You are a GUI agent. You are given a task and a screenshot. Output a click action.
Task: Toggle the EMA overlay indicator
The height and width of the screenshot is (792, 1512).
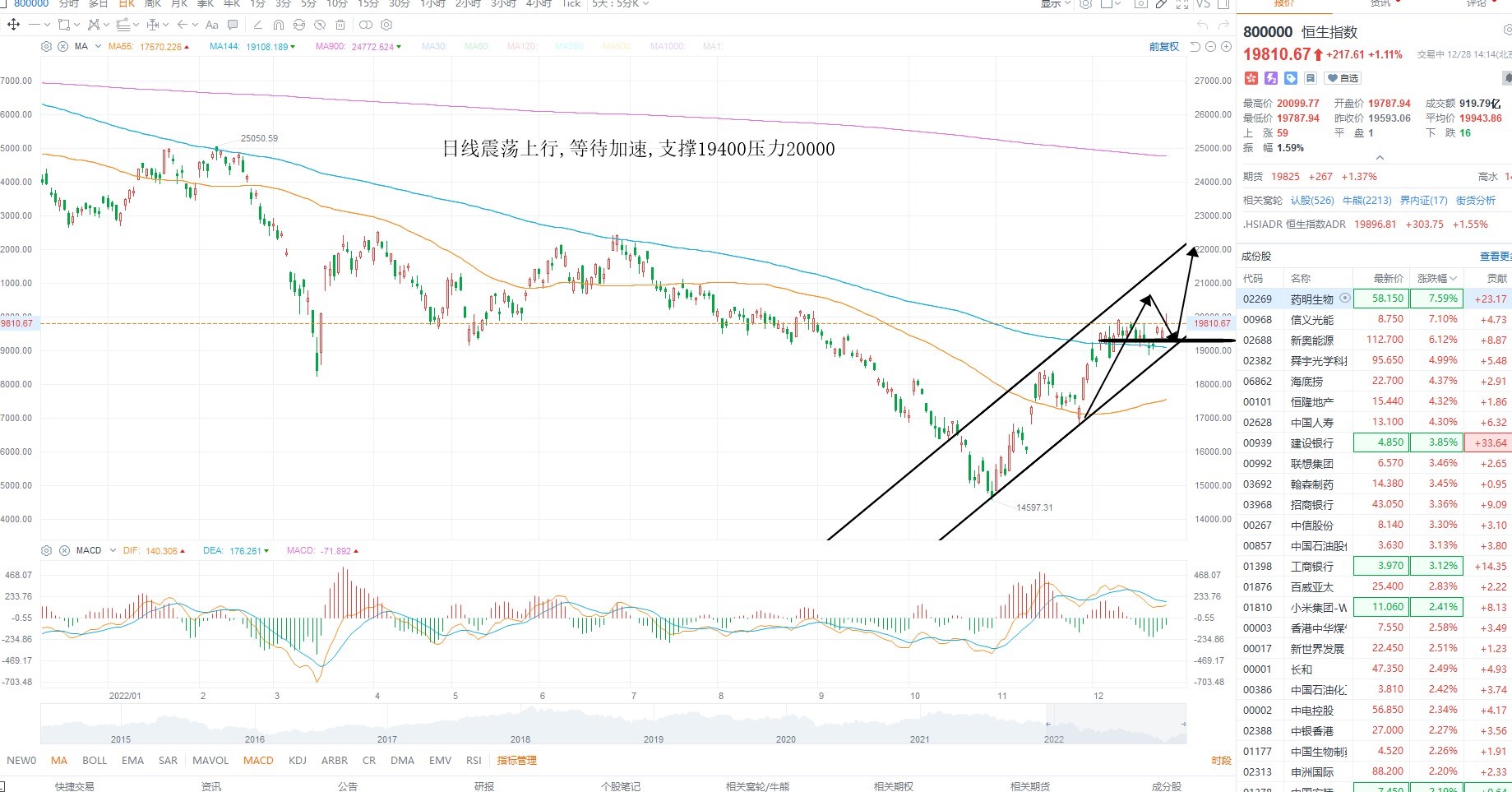click(x=132, y=761)
